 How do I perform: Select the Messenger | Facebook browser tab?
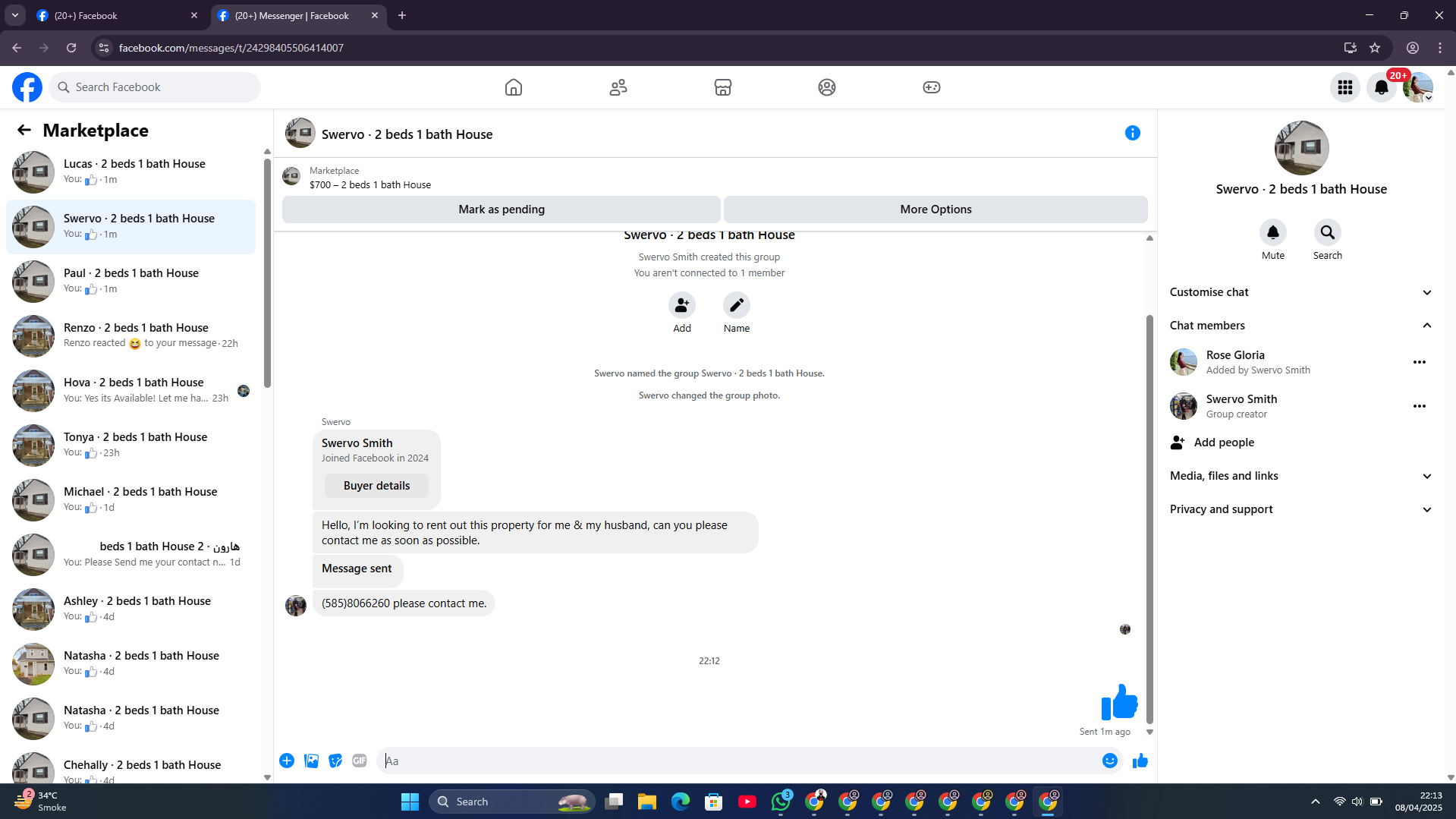click(x=298, y=16)
